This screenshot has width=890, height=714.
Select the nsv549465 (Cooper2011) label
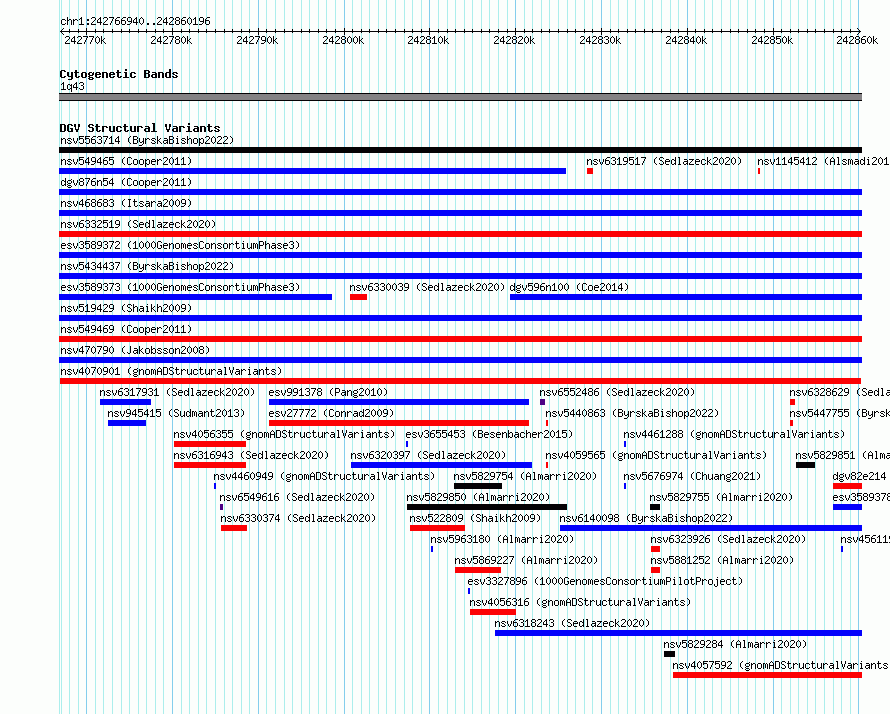pyautogui.click(x=126, y=161)
